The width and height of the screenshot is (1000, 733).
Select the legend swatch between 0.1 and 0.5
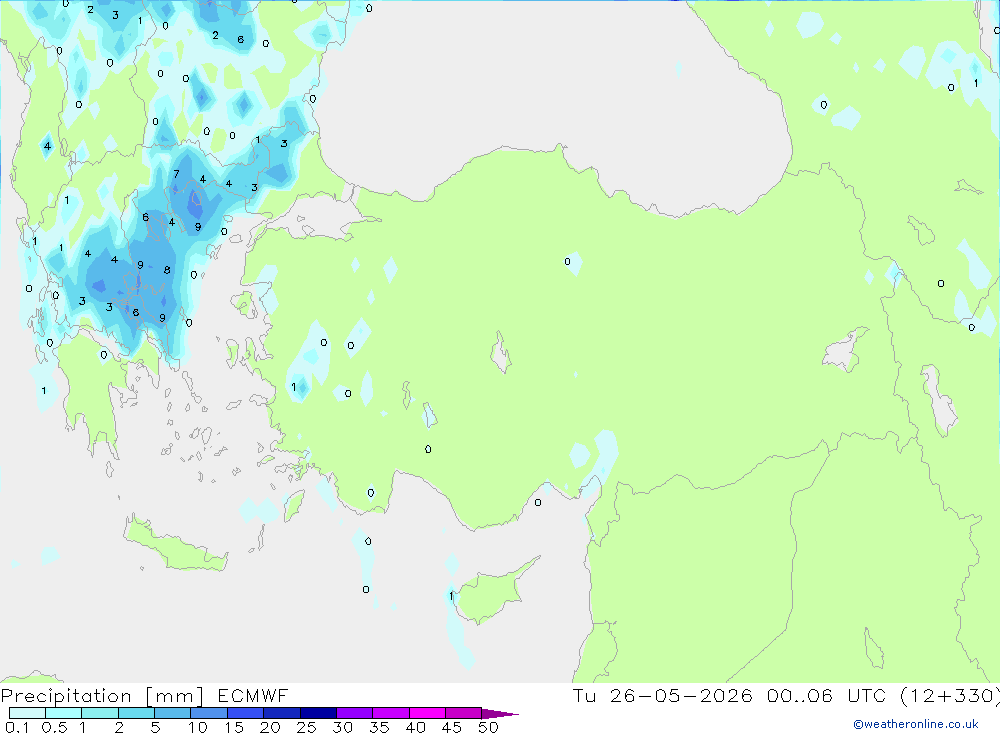click(27, 713)
